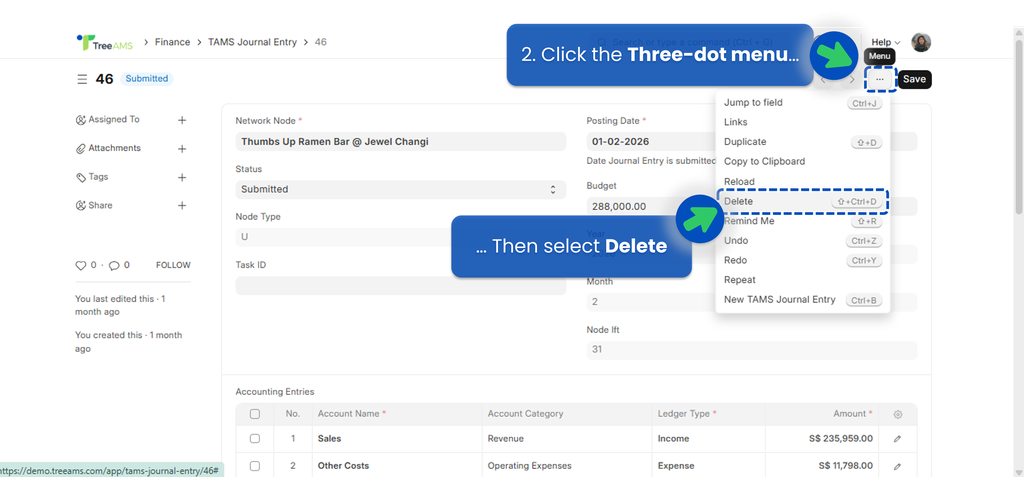Click the FOLLOW button
The image size is (1024, 477).
(173, 265)
